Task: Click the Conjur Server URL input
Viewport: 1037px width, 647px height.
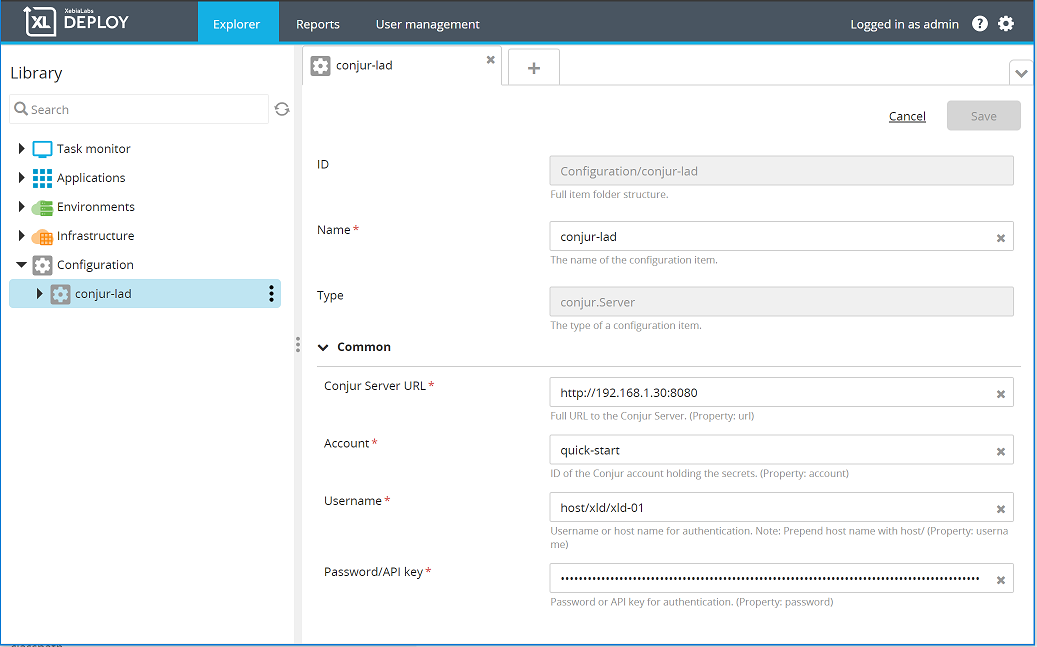Action: tap(781, 392)
